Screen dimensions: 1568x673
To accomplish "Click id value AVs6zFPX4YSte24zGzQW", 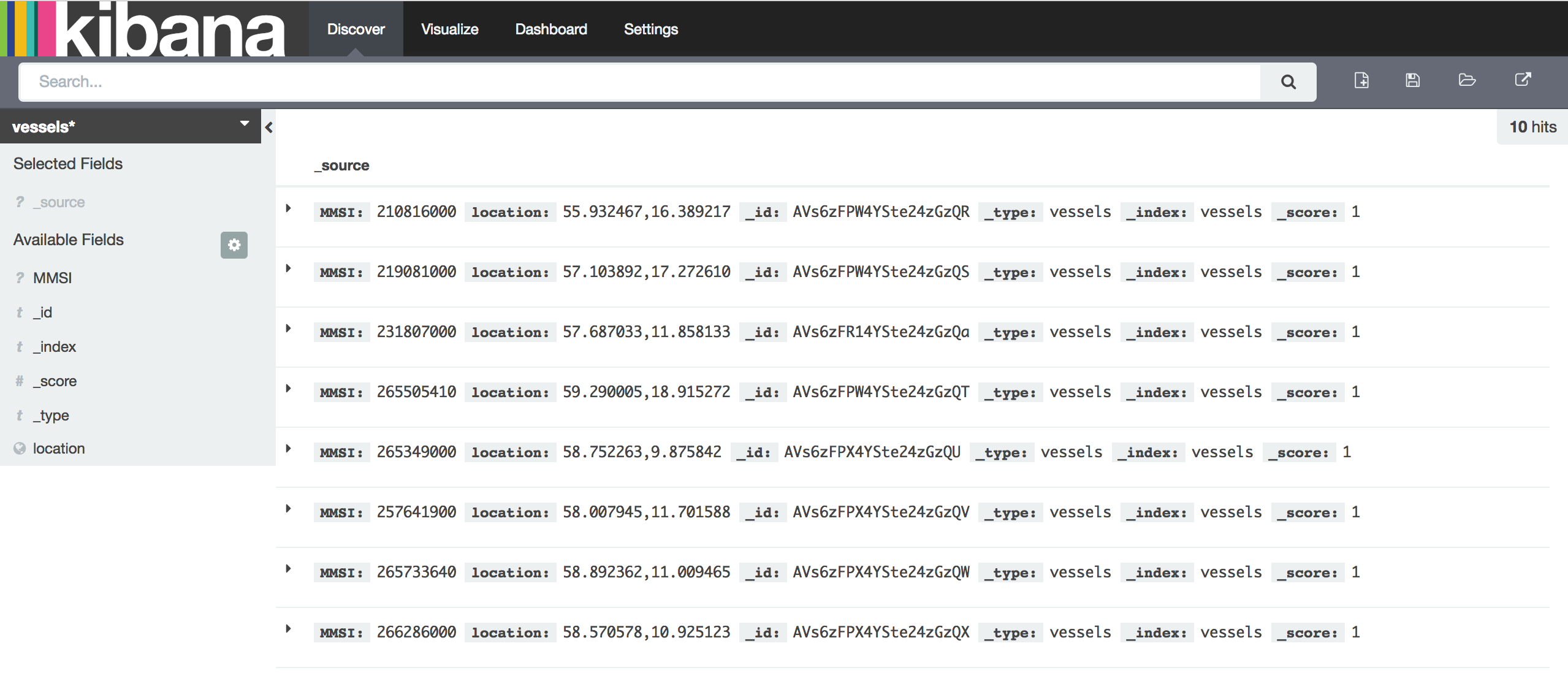I will click(x=881, y=572).
